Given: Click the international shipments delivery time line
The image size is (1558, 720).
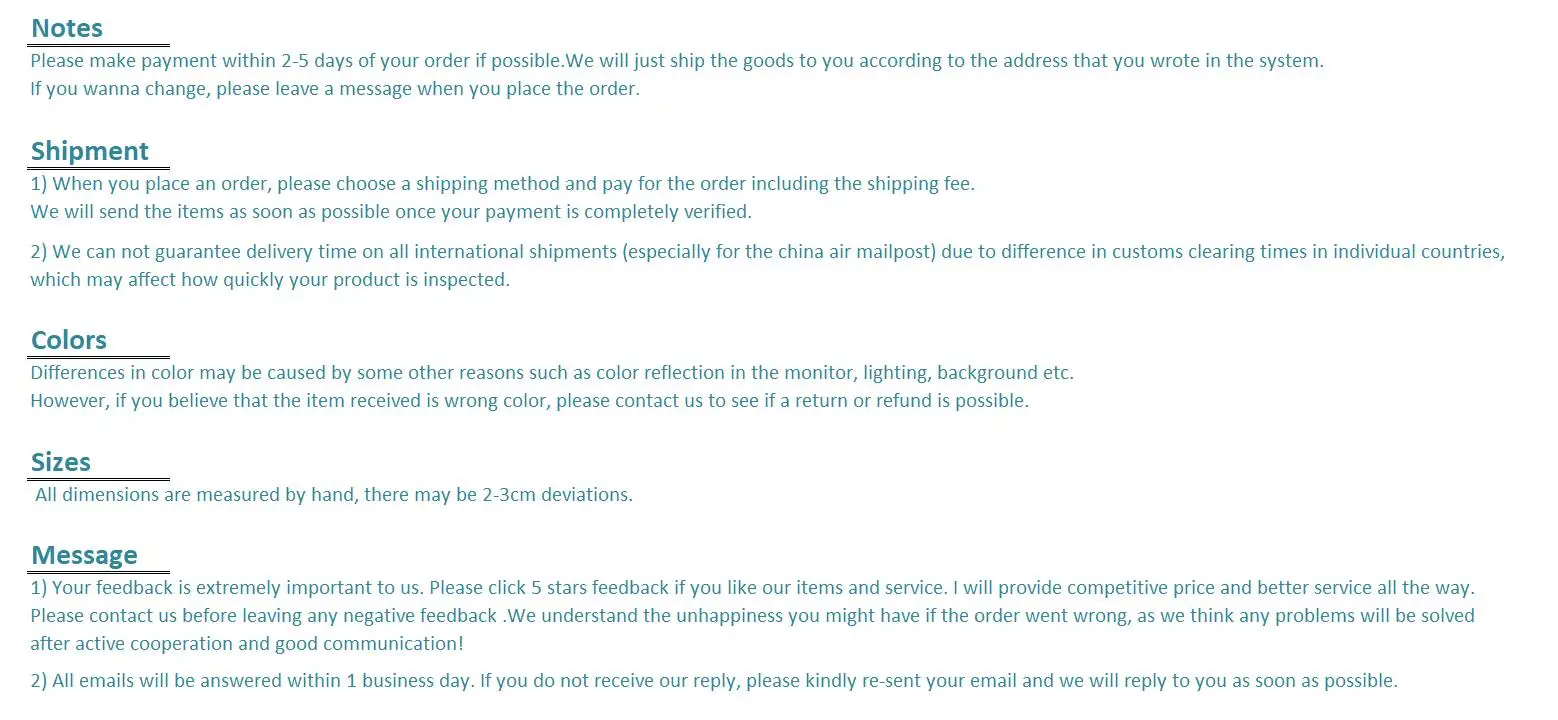Looking at the screenshot, I should (766, 252).
